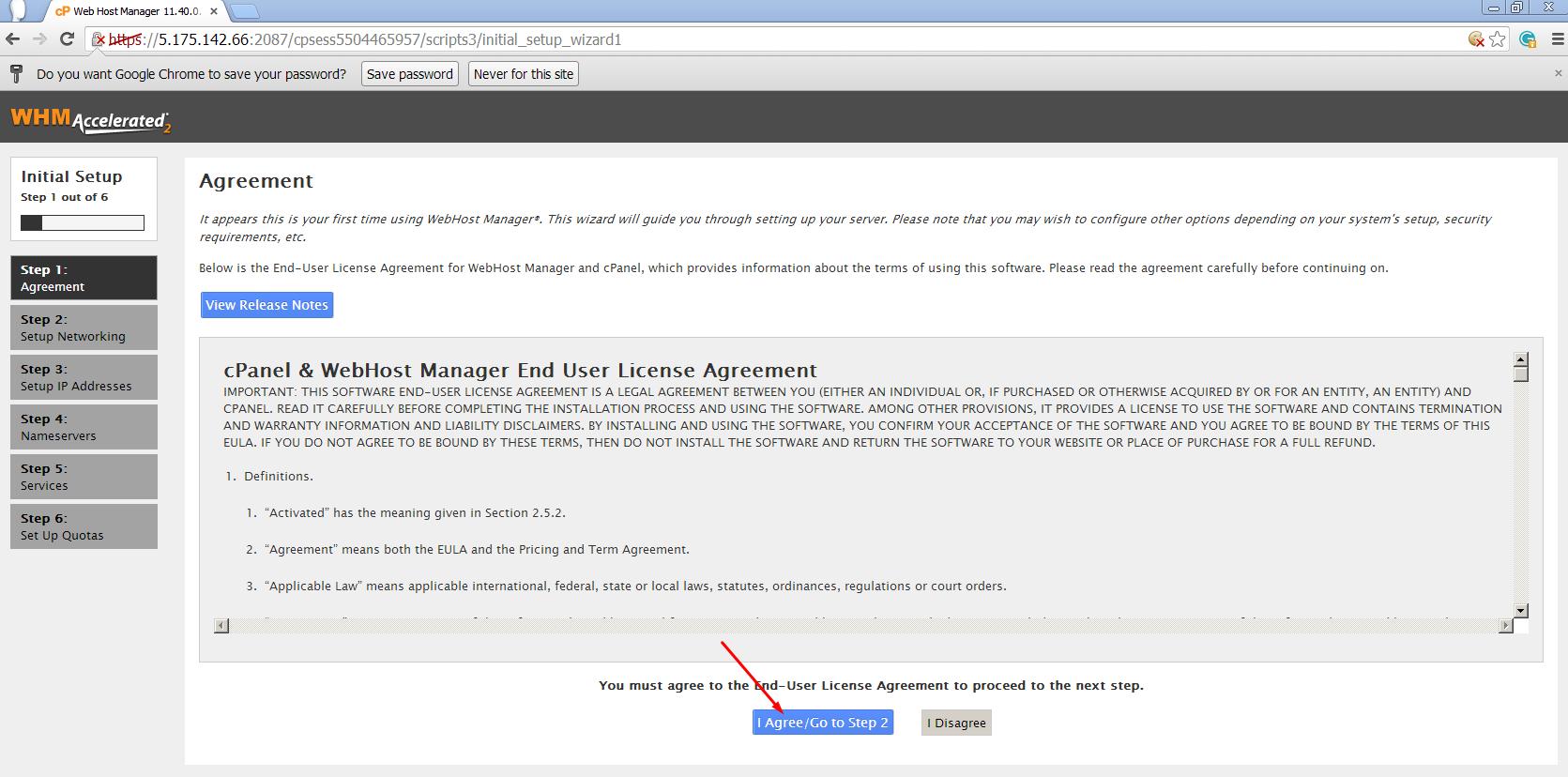
Task: Click the EULA scroll-right arrow
Action: [1506, 625]
